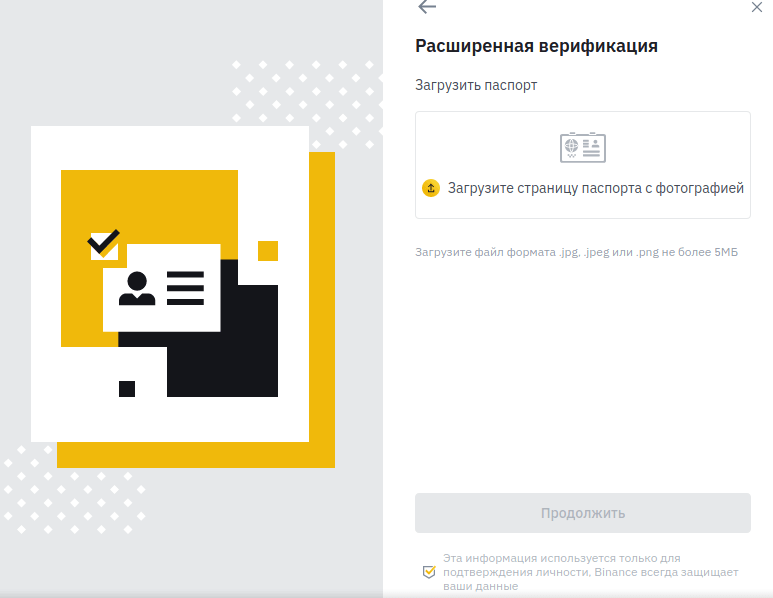Click the small black square in the illustration
Screen dimensions: 773x598
click(127, 388)
